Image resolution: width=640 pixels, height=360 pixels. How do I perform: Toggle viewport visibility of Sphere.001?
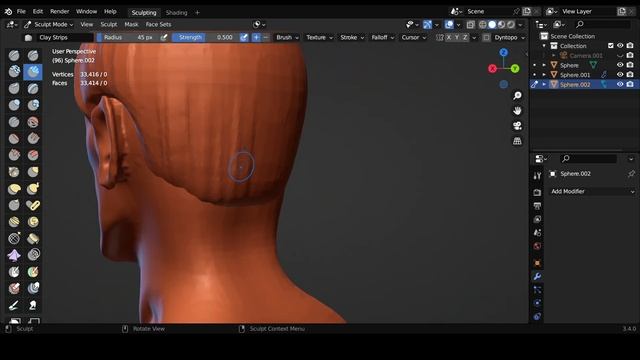pos(620,74)
